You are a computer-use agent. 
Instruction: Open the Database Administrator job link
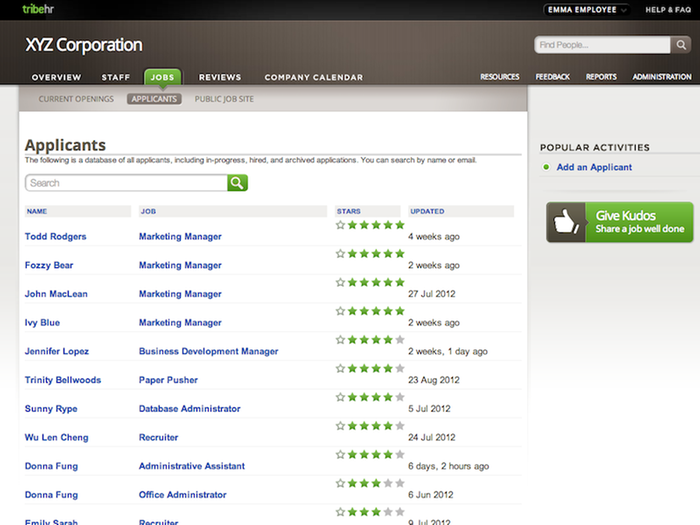(189, 408)
